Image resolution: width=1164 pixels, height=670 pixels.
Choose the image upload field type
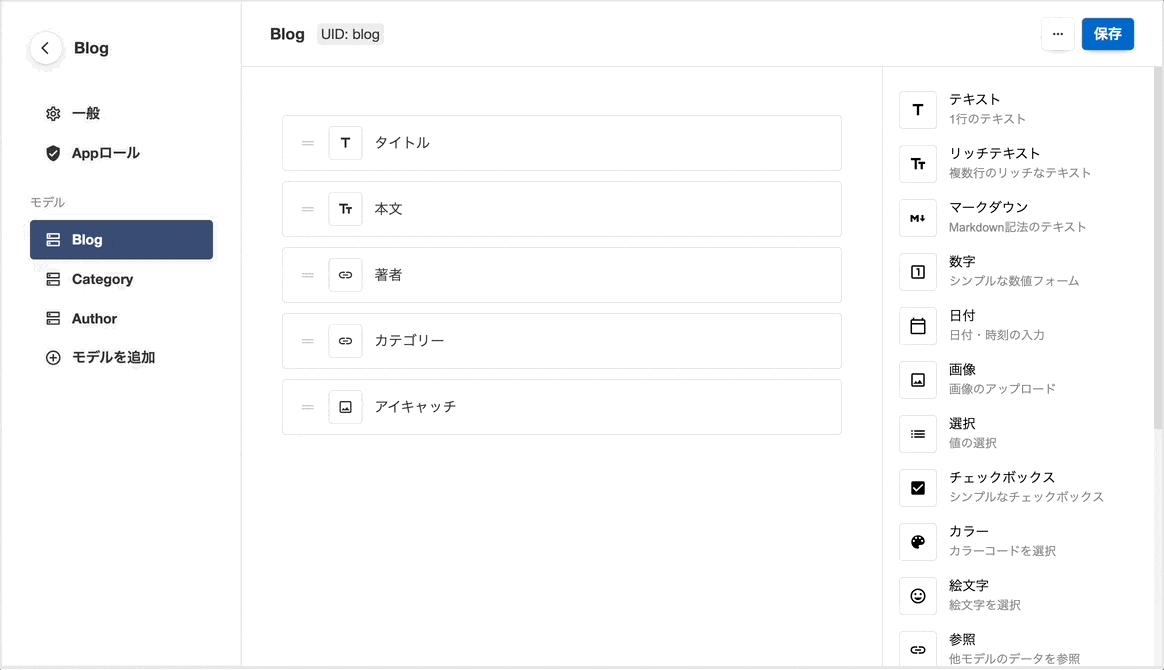pyautogui.click(x=918, y=380)
